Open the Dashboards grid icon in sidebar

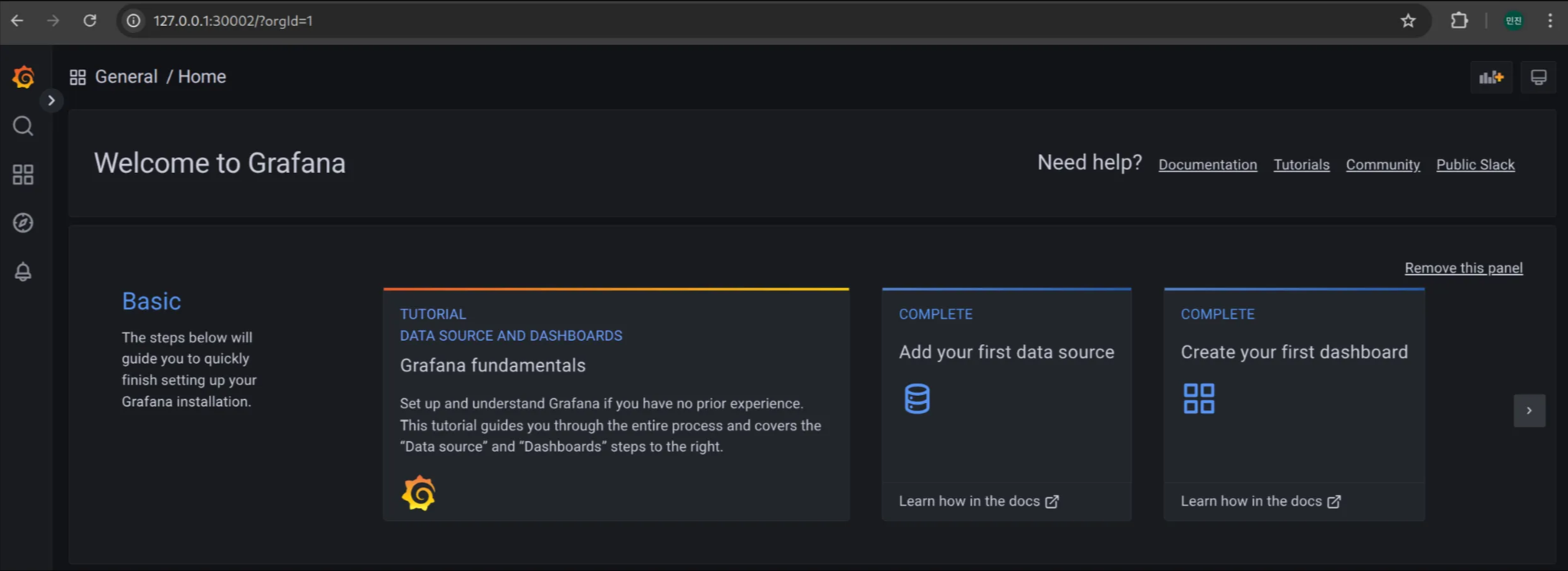pos(24,174)
